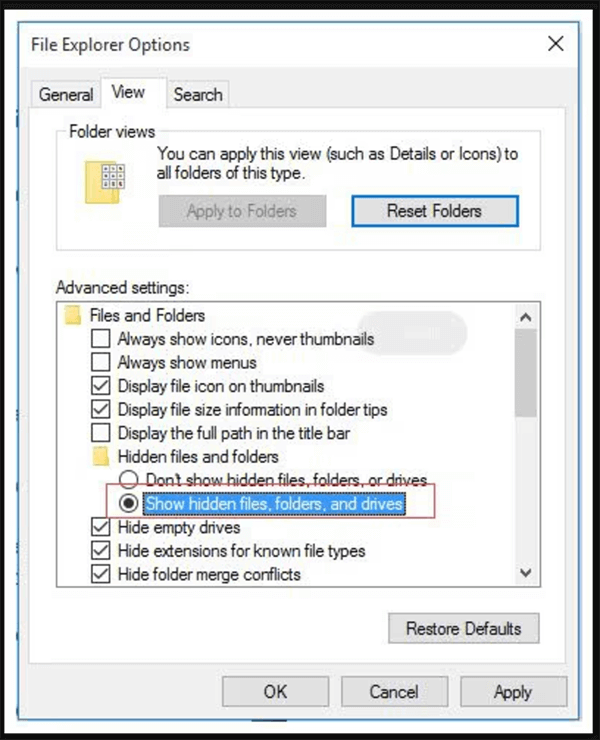Open the Search tab
This screenshot has height=740, width=600.
(x=198, y=94)
